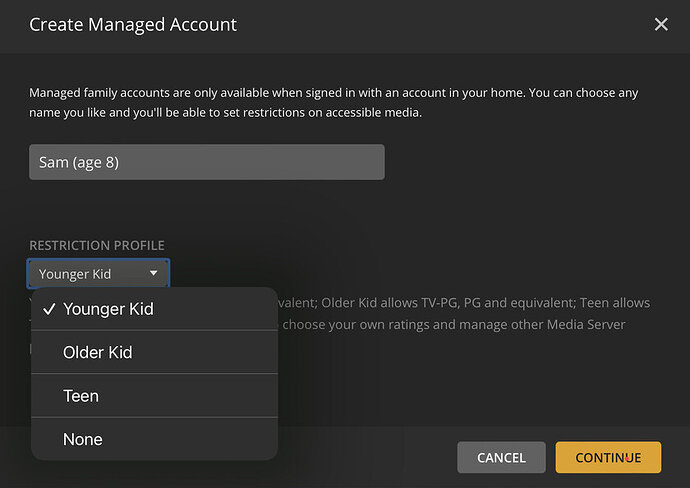Click the managed family accounts description paragraph
690x488 pixels.
coord(334,102)
